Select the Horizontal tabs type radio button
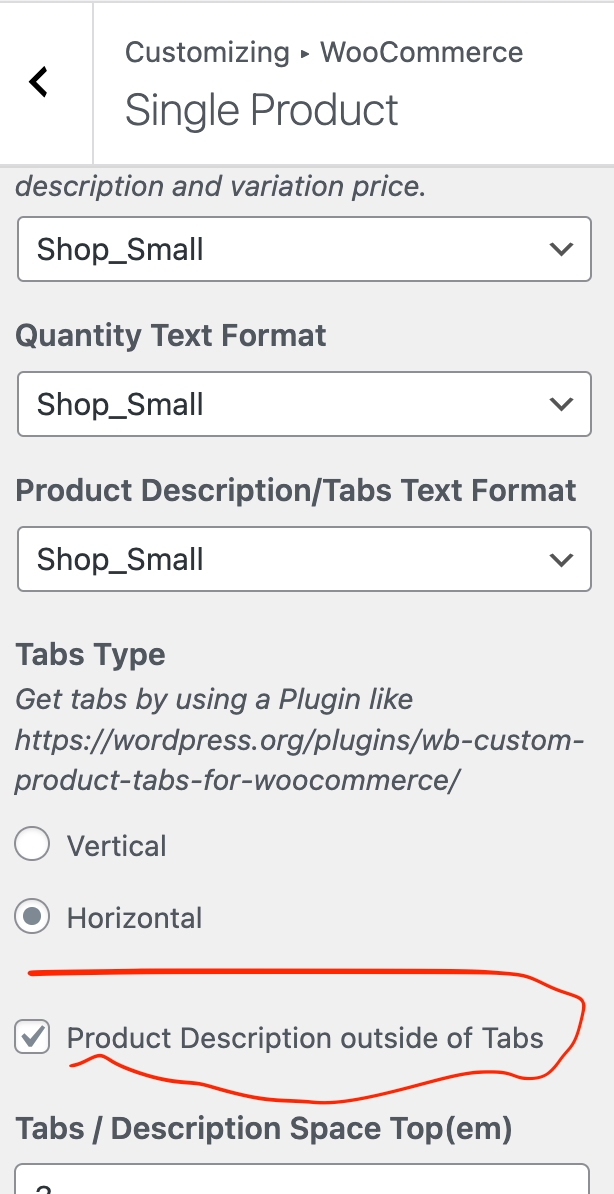The height and width of the screenshot is (1194, 614). pos(31,917)
